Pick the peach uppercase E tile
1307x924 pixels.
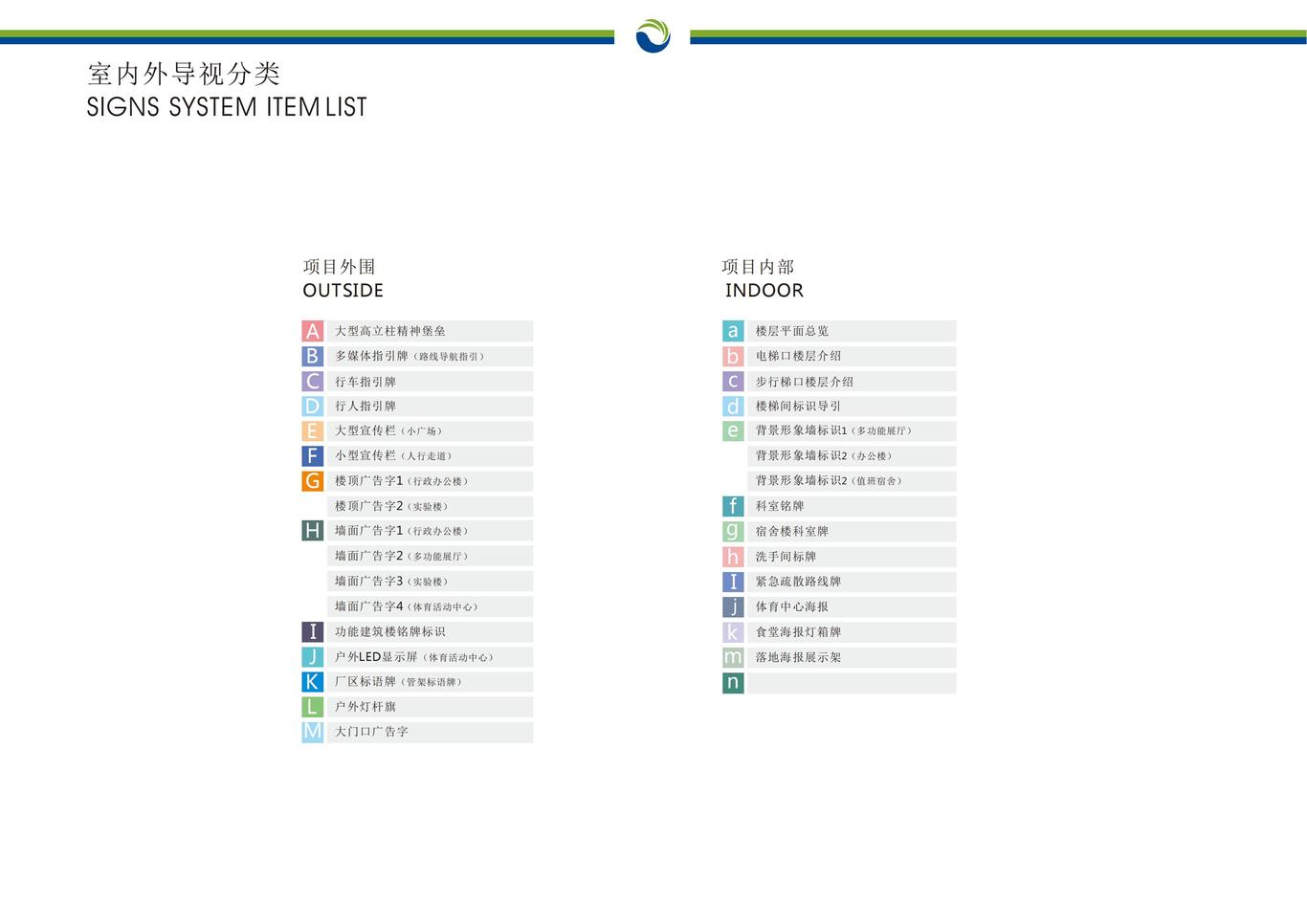pyautogui.click(x=312, y=430)
